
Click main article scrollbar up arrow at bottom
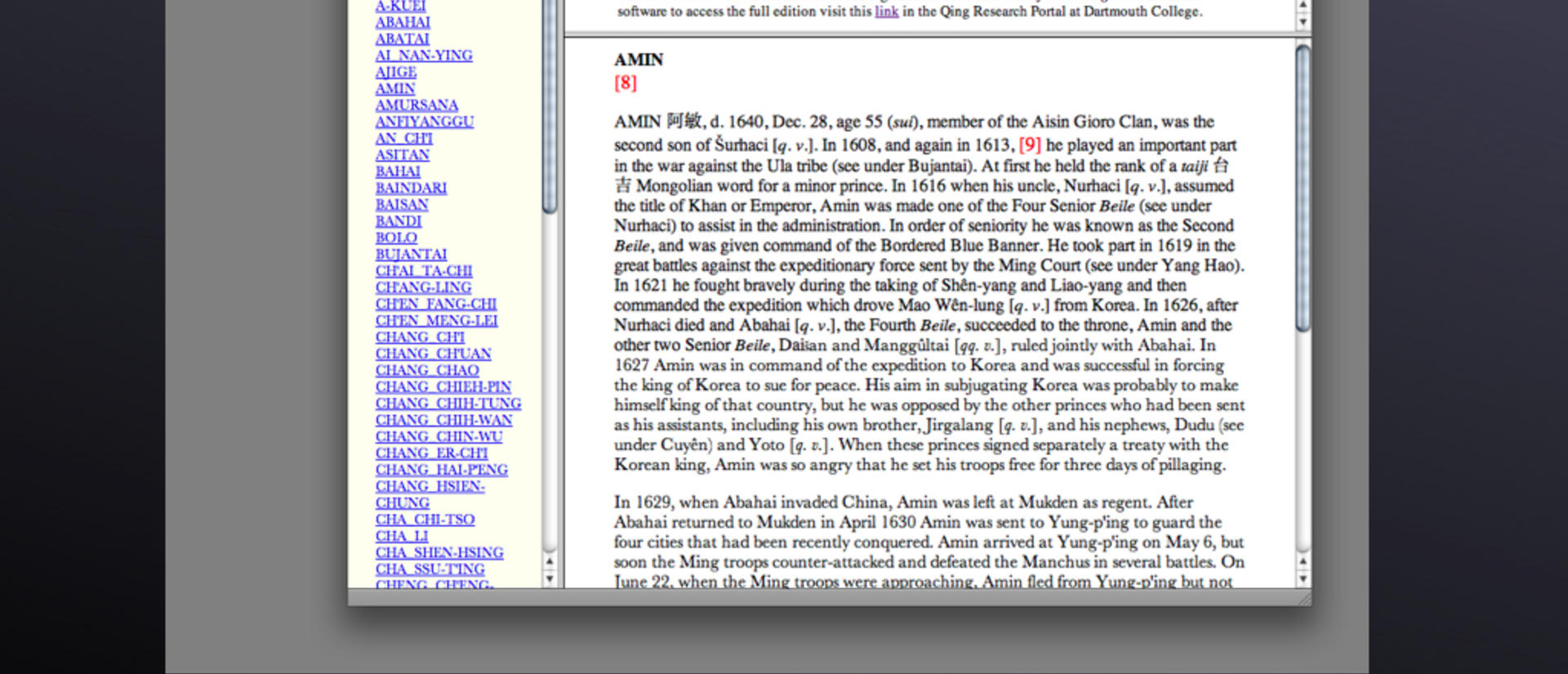pyautogui.click(x=1303, y=561)
